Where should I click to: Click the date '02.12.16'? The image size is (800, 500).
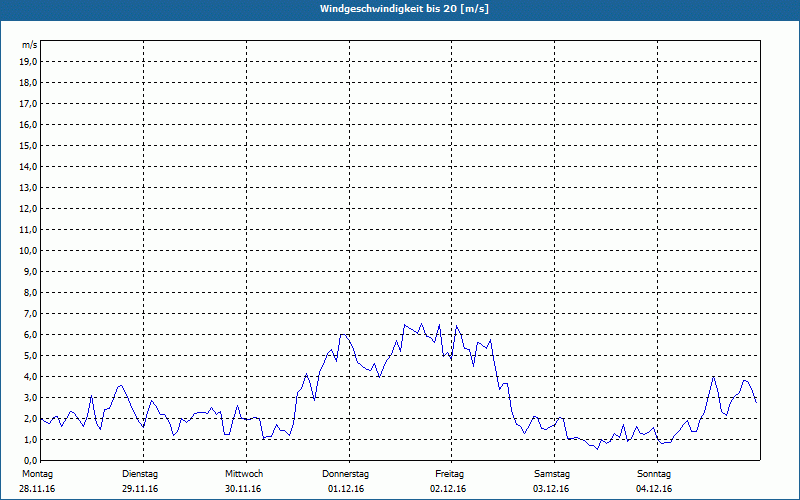pos(450,489)
